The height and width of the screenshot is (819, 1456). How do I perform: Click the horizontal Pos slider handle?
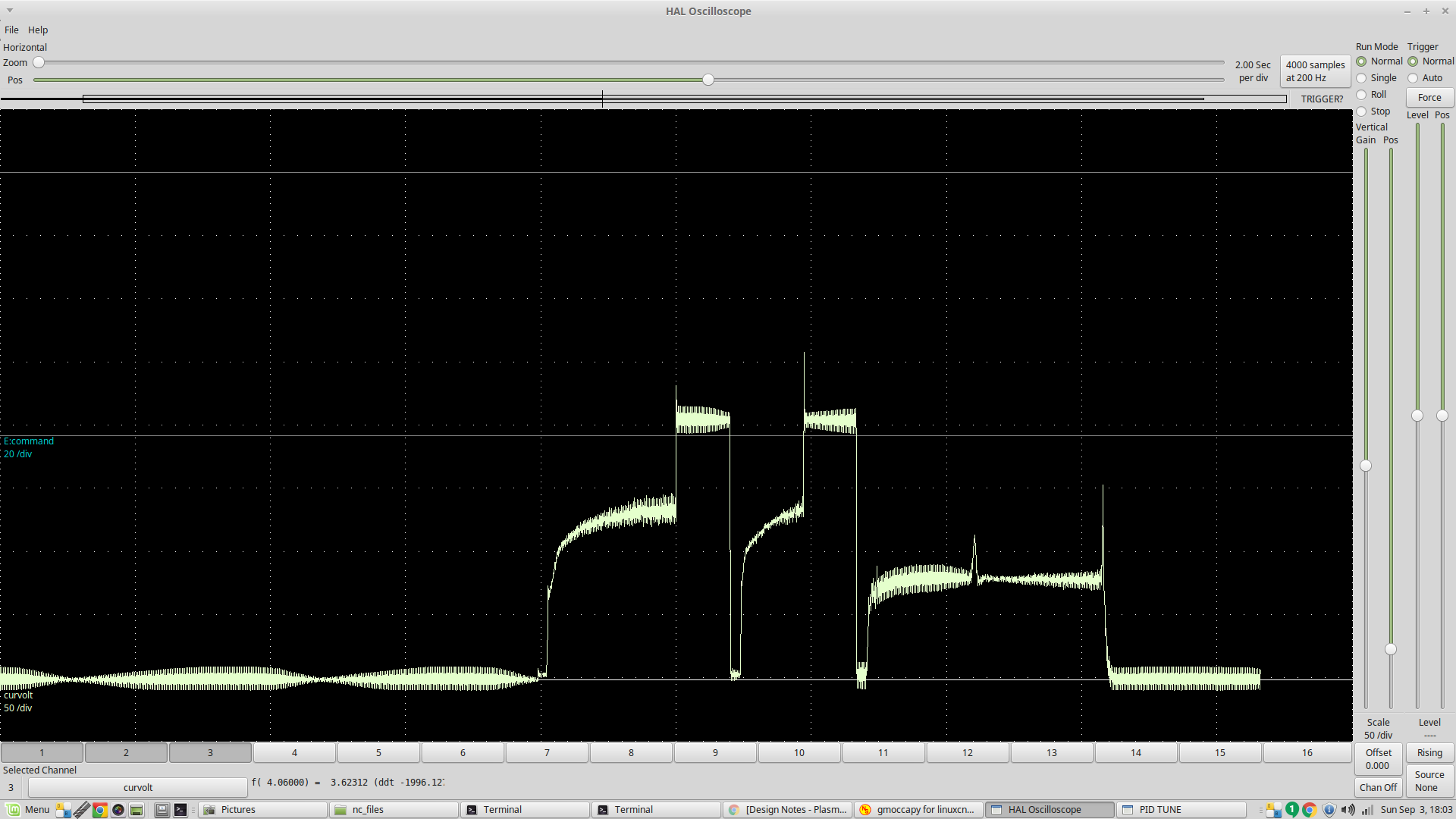coord(708,80)
